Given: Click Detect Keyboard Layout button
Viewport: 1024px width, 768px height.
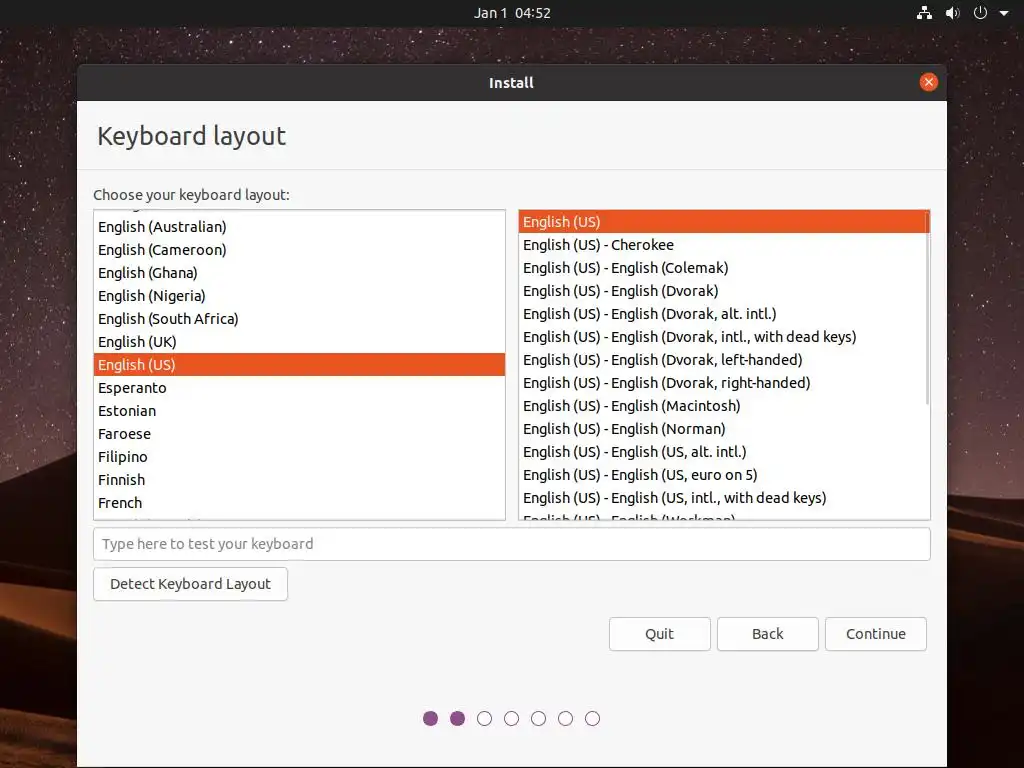Looking at the screenshot, I should 190,584.
